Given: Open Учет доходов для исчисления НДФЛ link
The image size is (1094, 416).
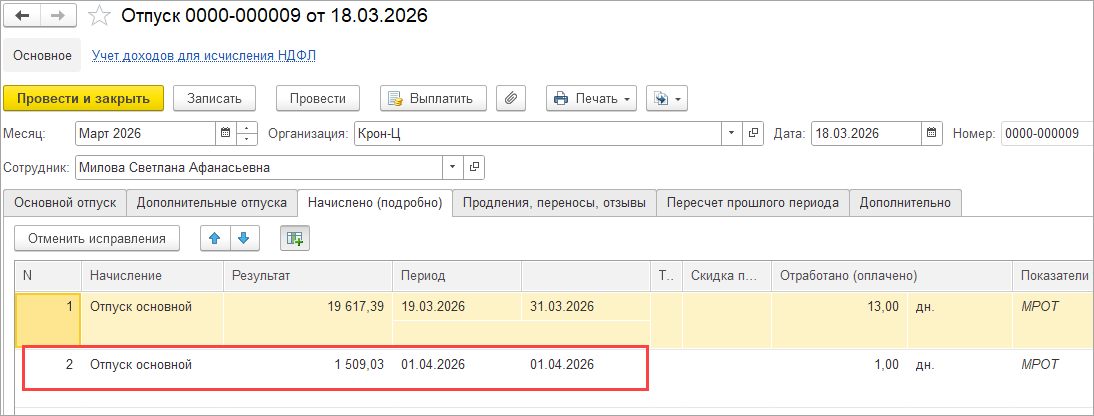Looking at the screenshot, I should click(x=204, y=56).
